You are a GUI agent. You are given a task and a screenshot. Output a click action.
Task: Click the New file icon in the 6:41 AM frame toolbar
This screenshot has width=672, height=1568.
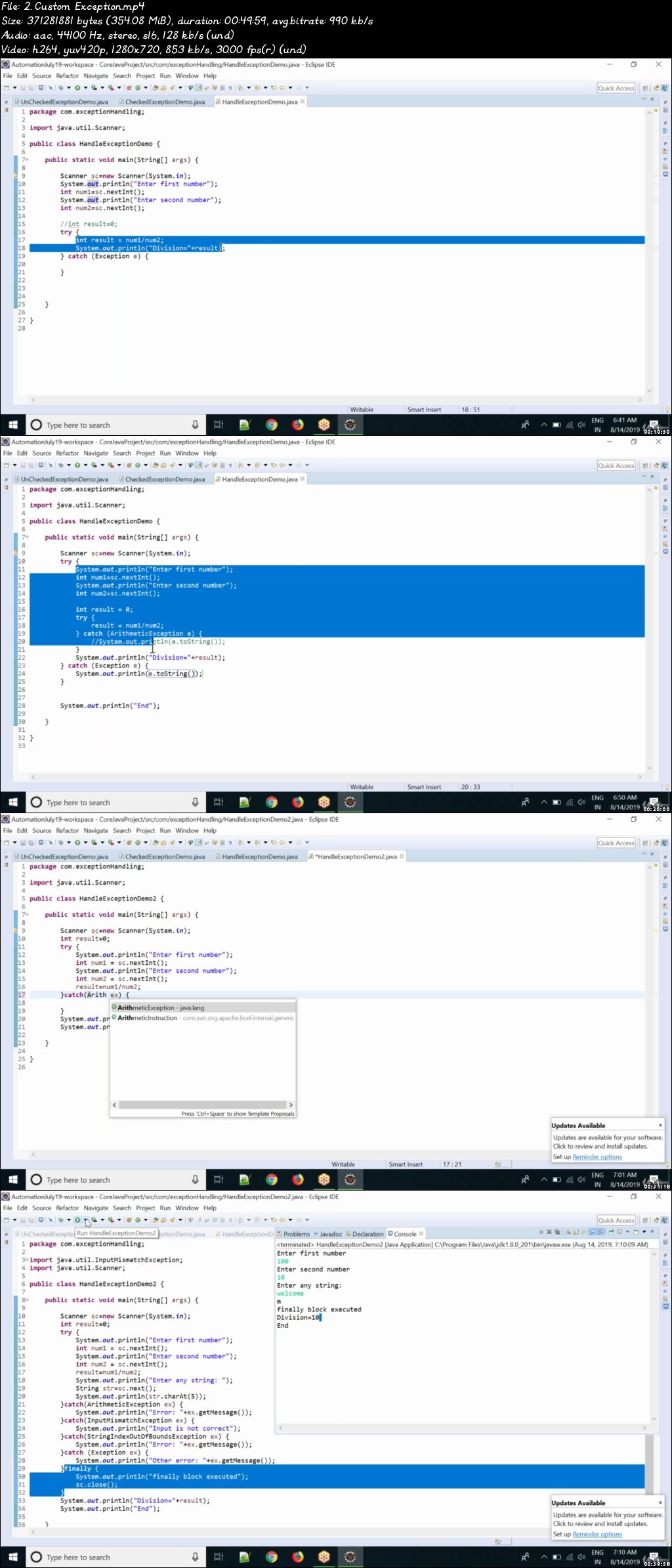pos(7,87)
